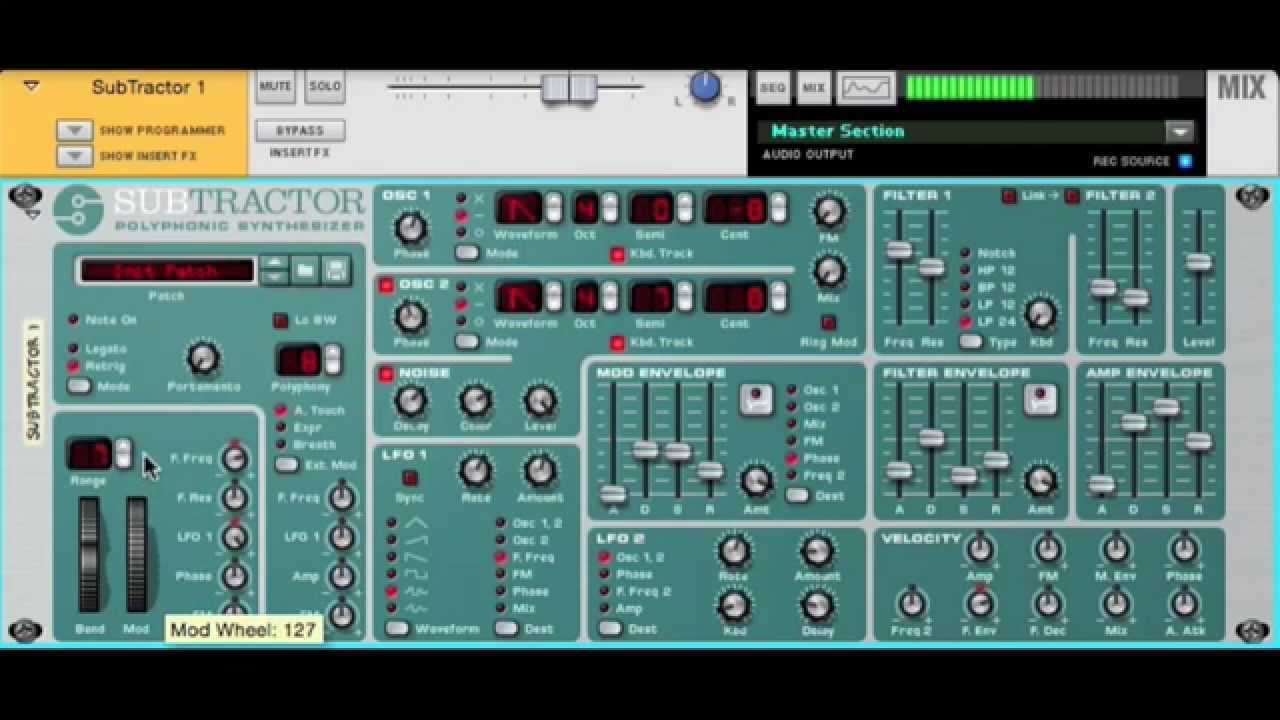Click the Noise Color knob
Screen dimensions: 1280x720
tap(475, 402)
